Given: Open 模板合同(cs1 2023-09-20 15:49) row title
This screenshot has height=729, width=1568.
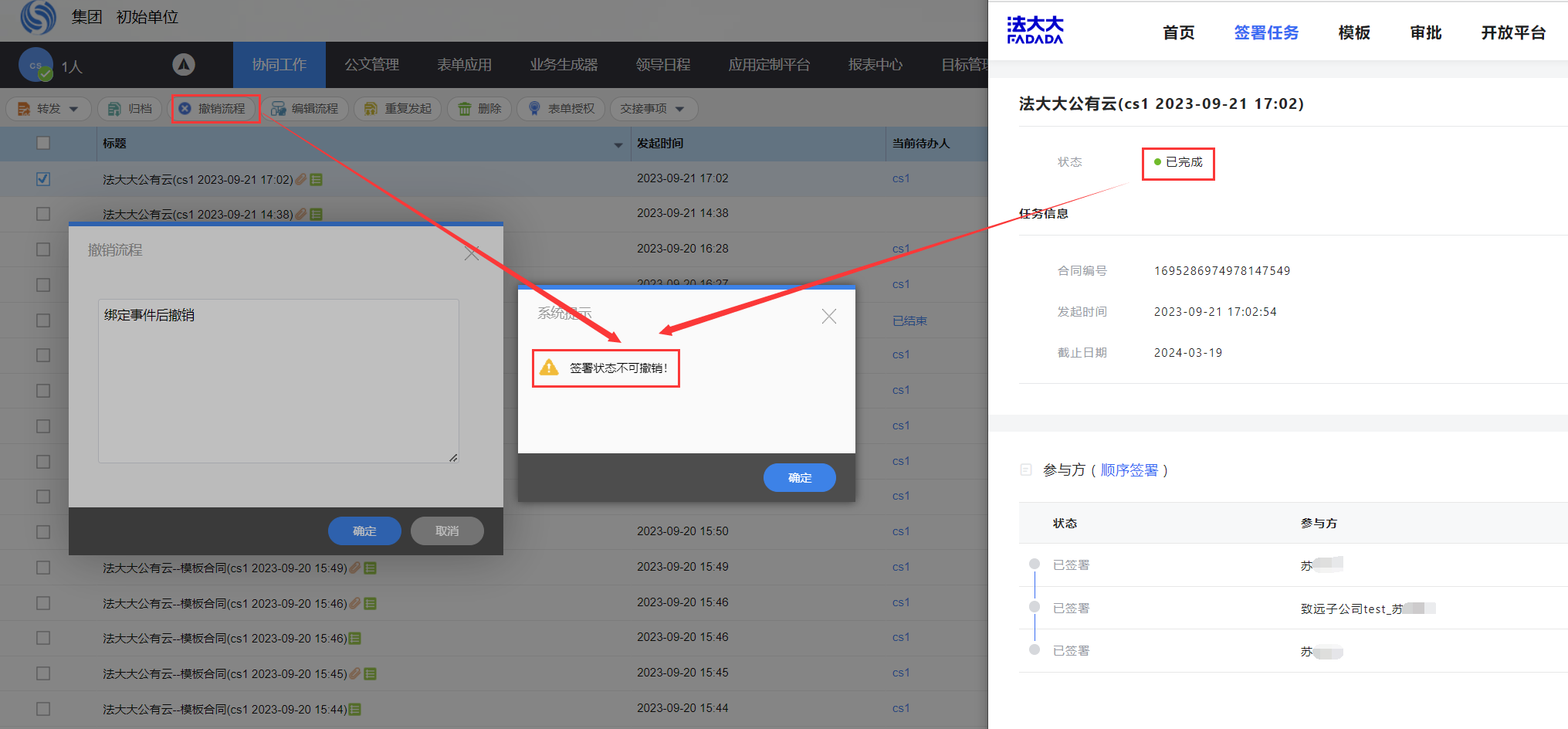Looking at the screenshot, I should (225, 568).
